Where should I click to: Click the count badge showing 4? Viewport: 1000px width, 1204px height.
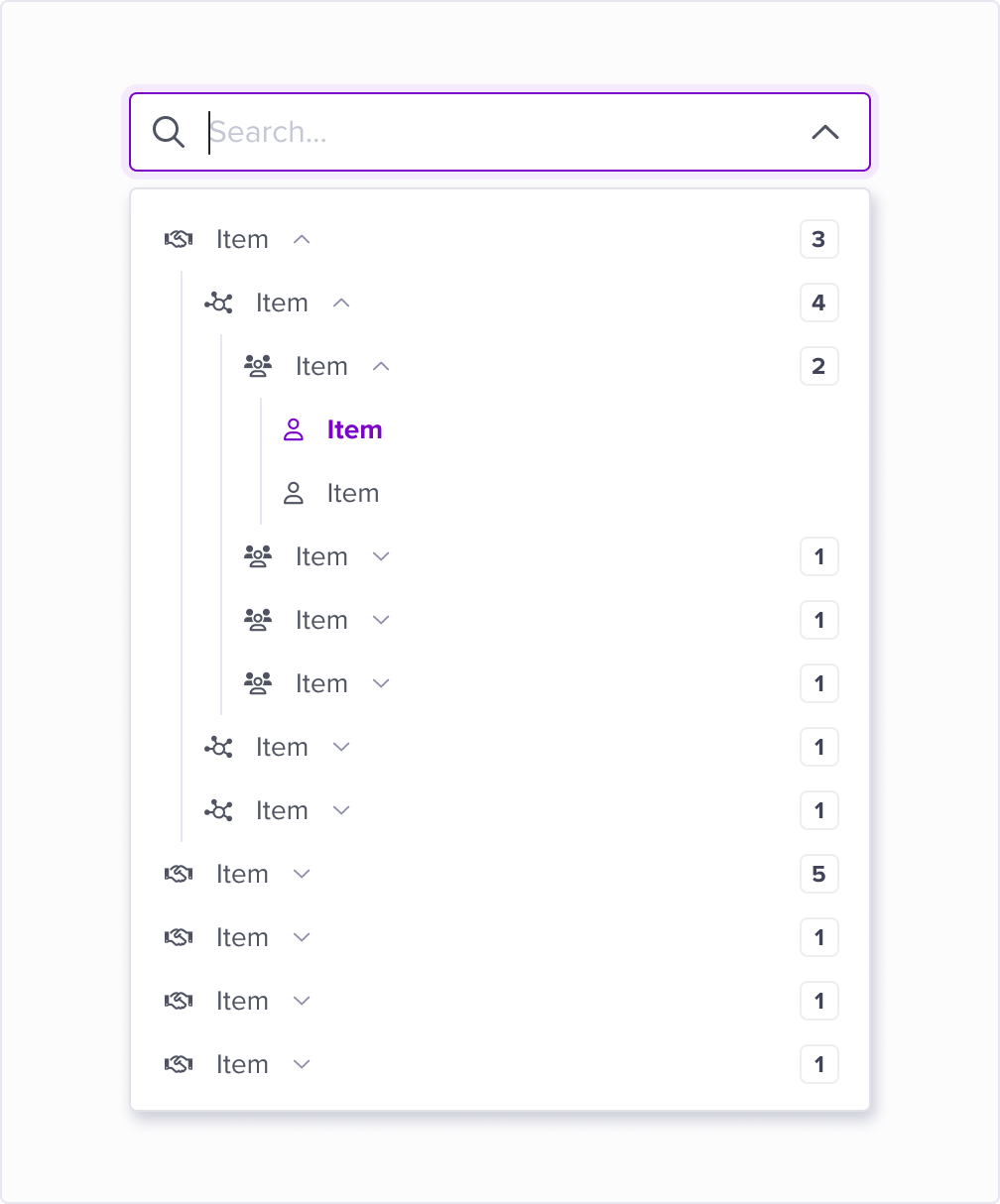point(819,302)
